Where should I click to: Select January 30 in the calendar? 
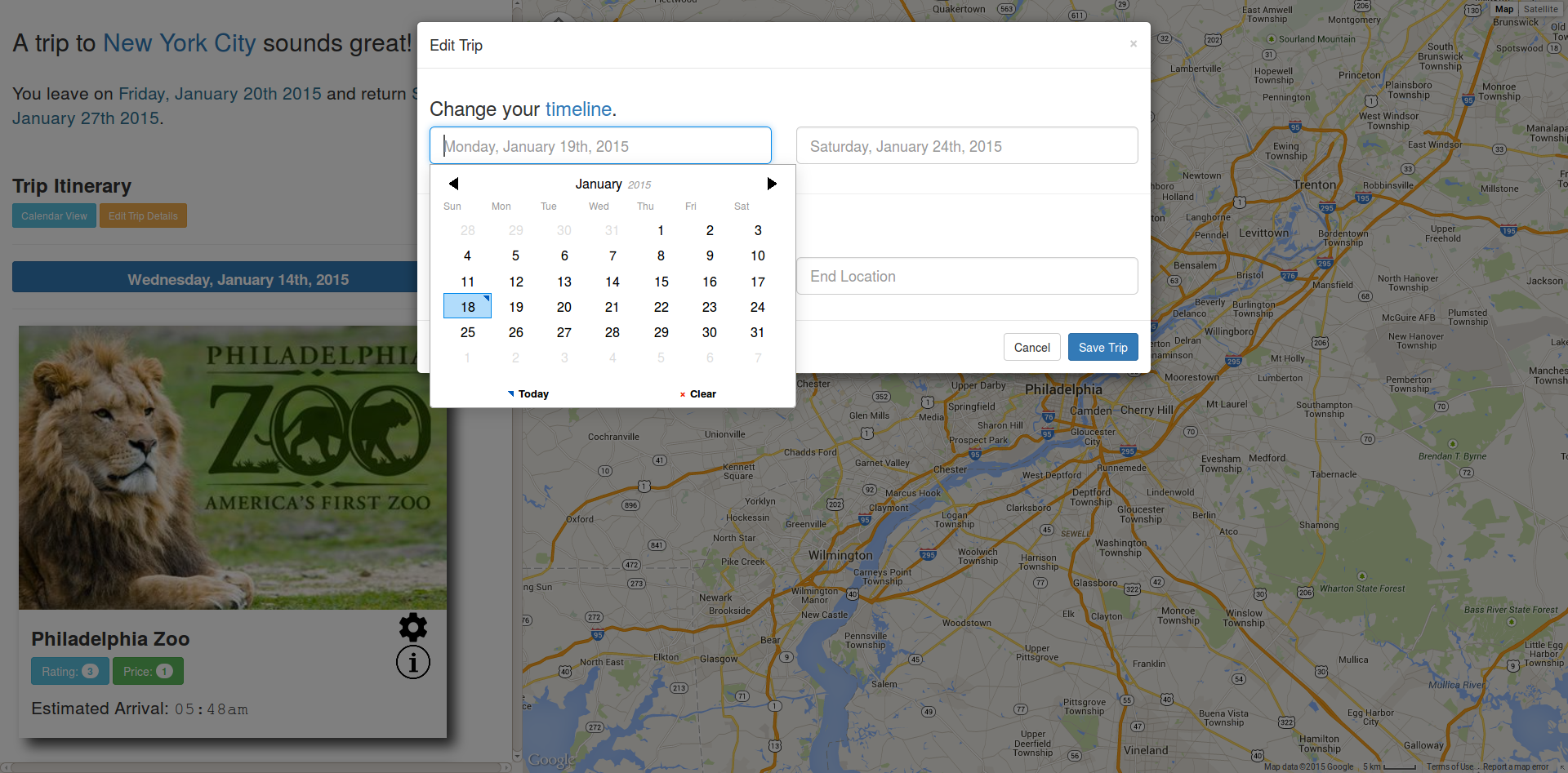pos(710,332)
